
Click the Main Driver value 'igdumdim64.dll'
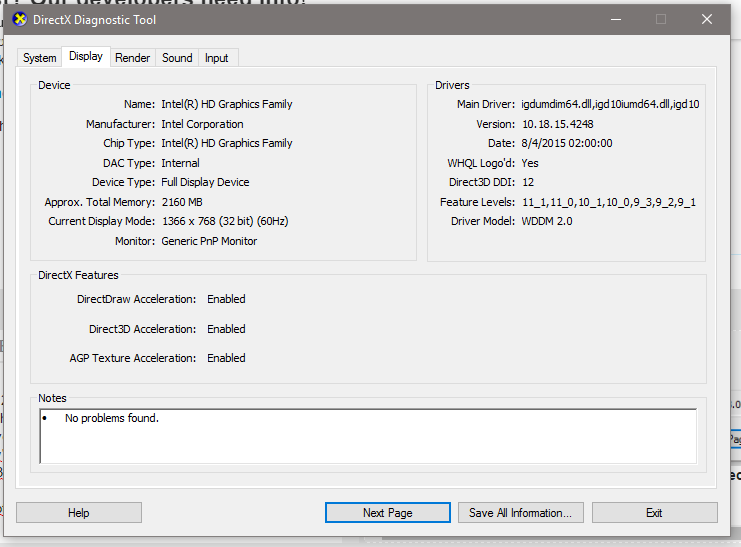(x=556, y=104)
